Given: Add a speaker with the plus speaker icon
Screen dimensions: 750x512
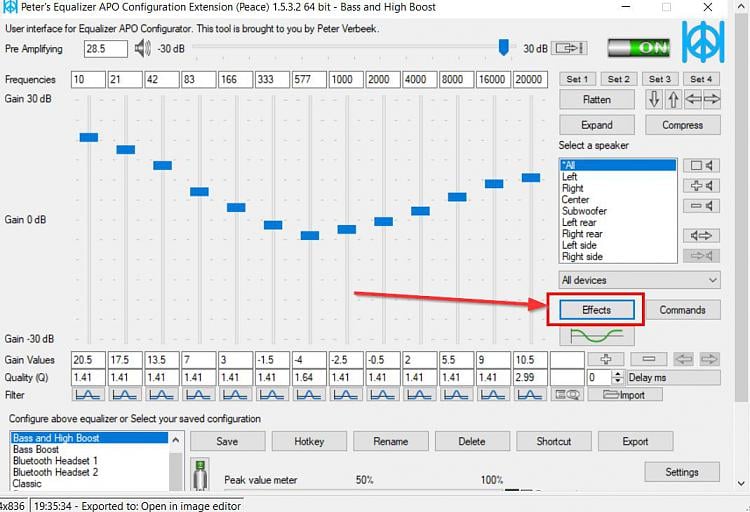Looking at the screenshot, I should (x=701, y=186).
